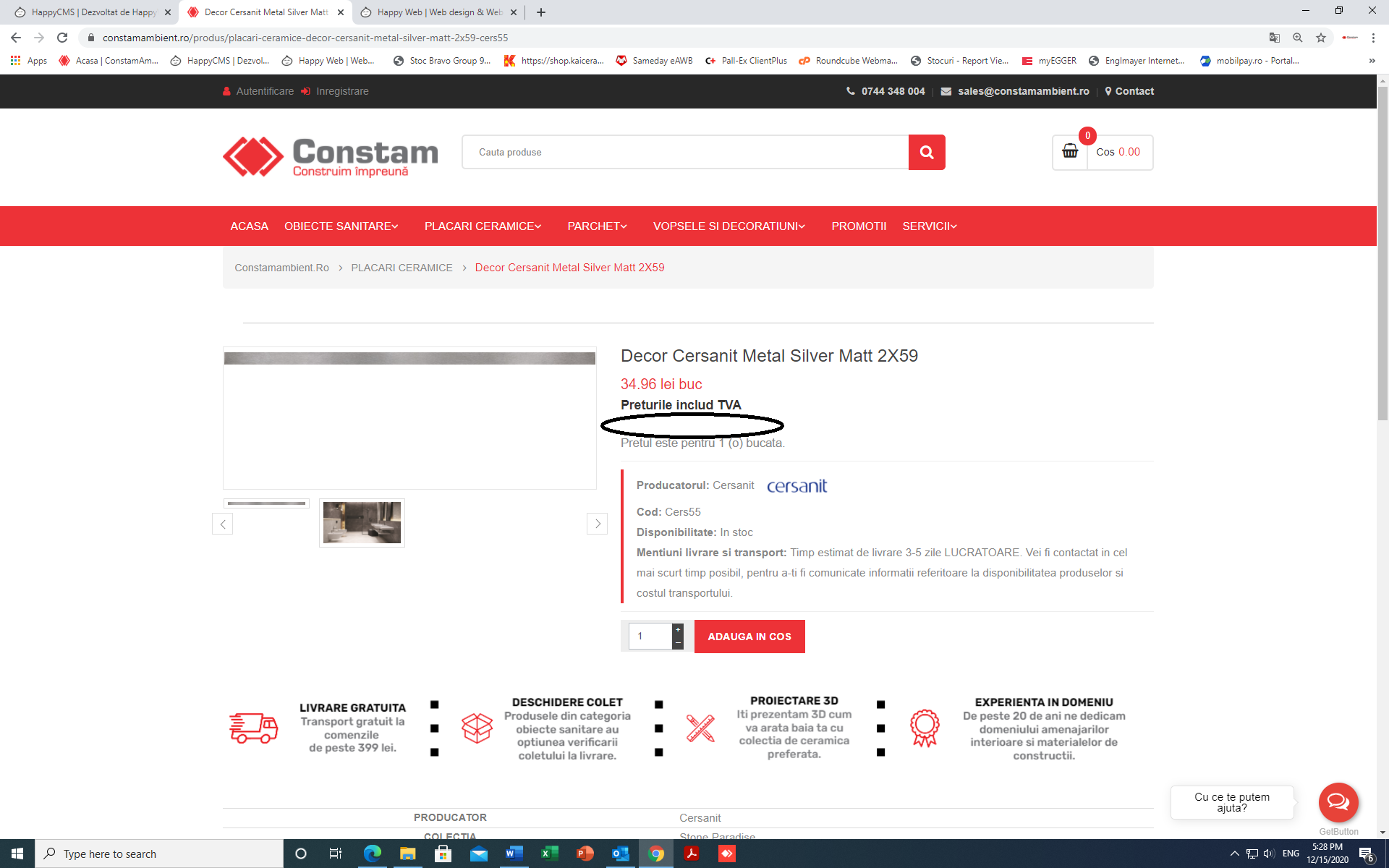Click the Cauta produse search field
Screen dimensions: 1389x868
tap(685, 152)
